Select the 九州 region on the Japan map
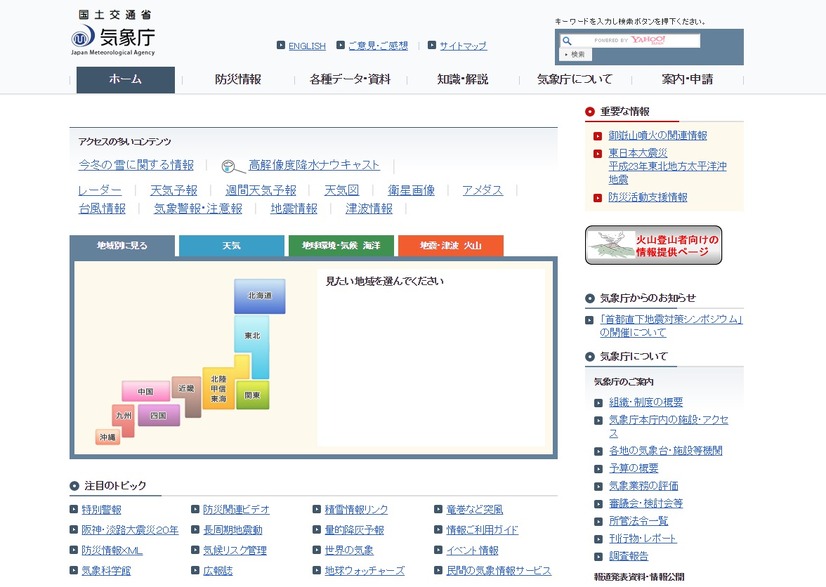This screenshot has width=826, height=587. [x=123, y=416]
